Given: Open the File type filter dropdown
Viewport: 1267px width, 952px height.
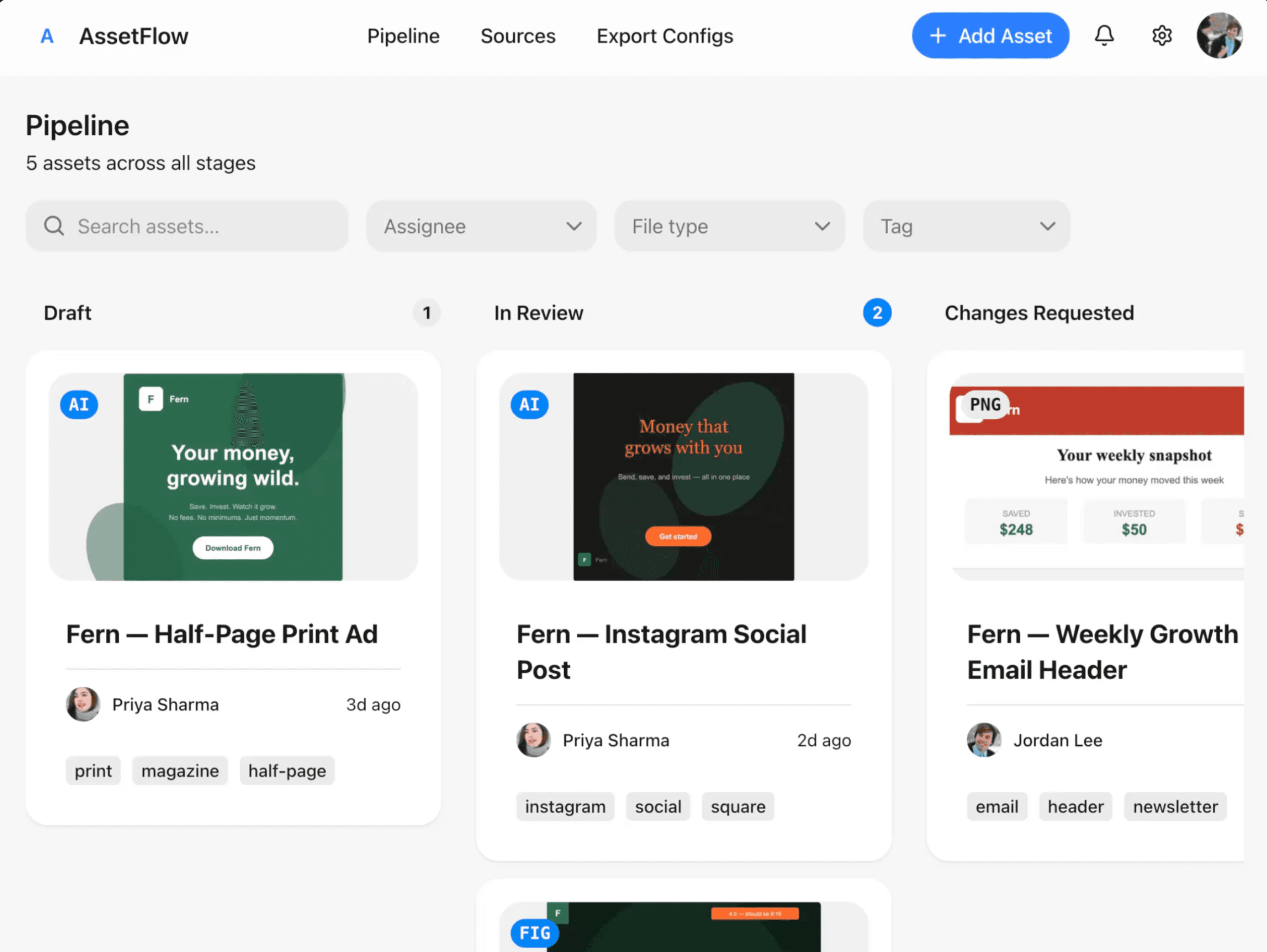Looking at the screenshot, I should [x=730, y=226].
